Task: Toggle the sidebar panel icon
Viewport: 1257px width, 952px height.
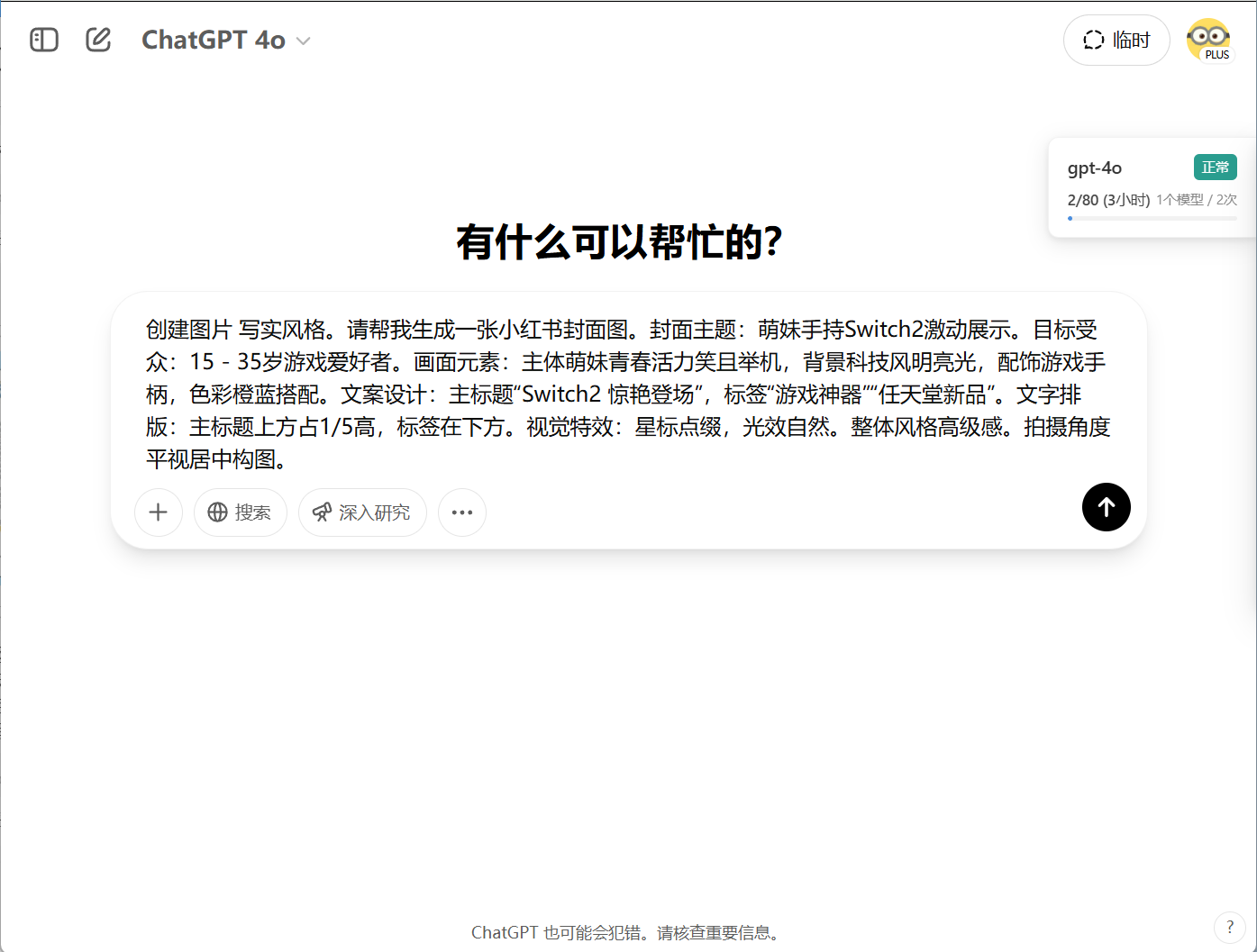Action: click(x=44, y=40)
